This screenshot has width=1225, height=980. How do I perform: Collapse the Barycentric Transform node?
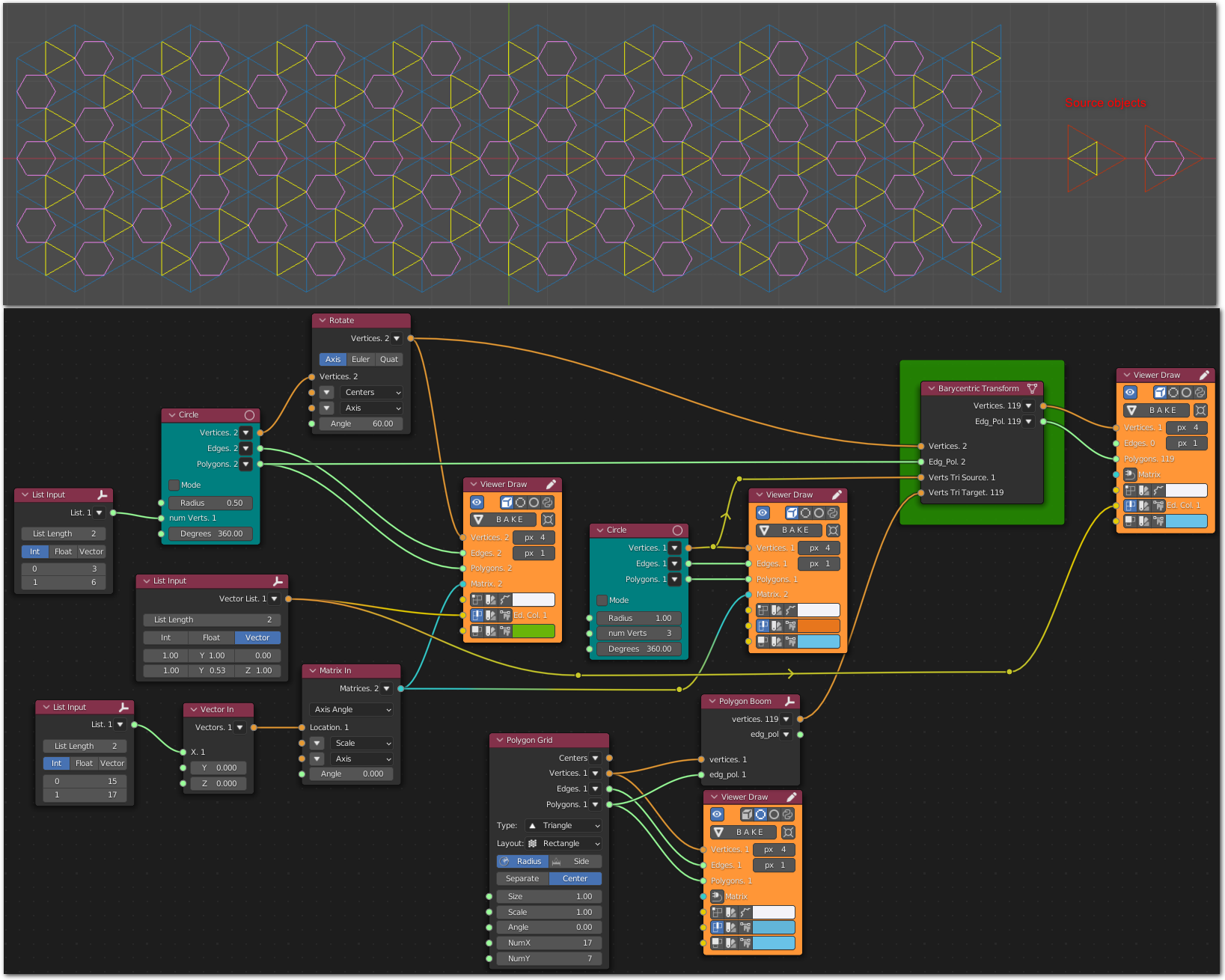[932, 388]
